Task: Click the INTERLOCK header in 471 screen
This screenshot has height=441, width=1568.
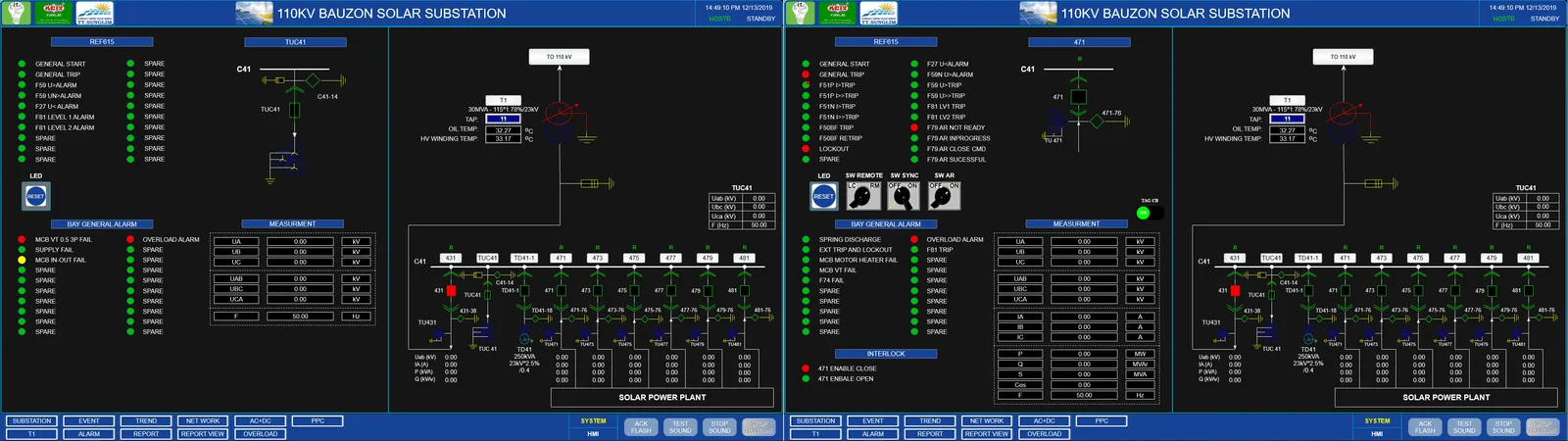Action: click(886, 354)
